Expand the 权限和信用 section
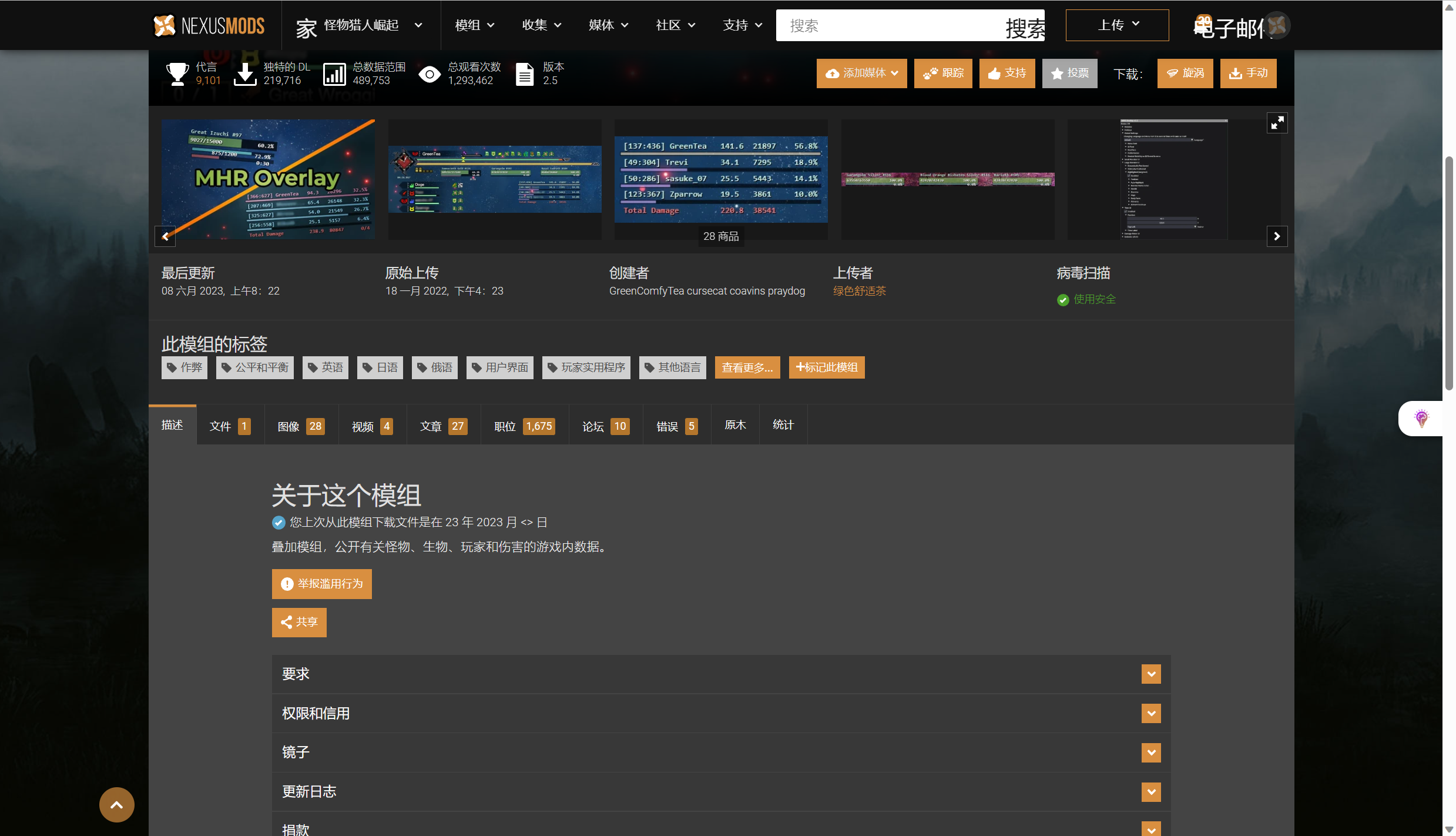Image resolution: width=1456 pixels, height=836 pixels. click(1151, 713)
